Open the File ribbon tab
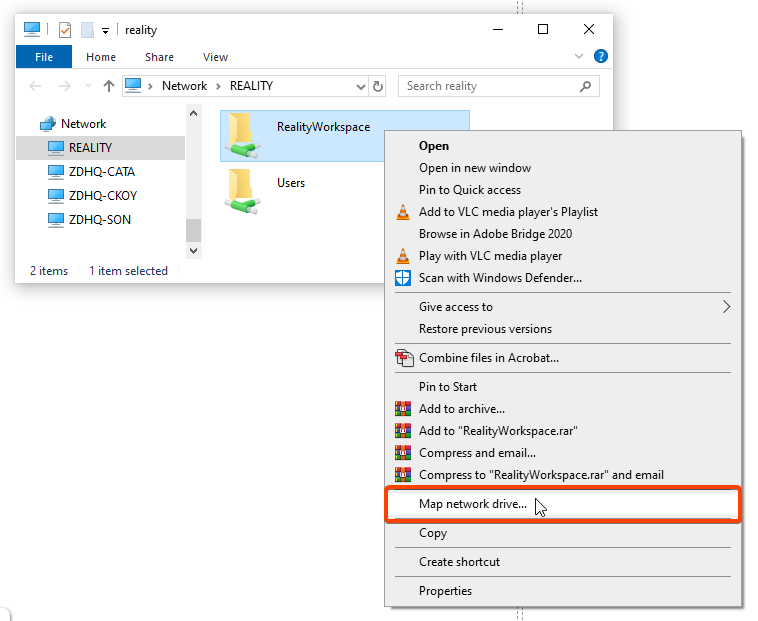758x621 pixels. tap(43, 57)
